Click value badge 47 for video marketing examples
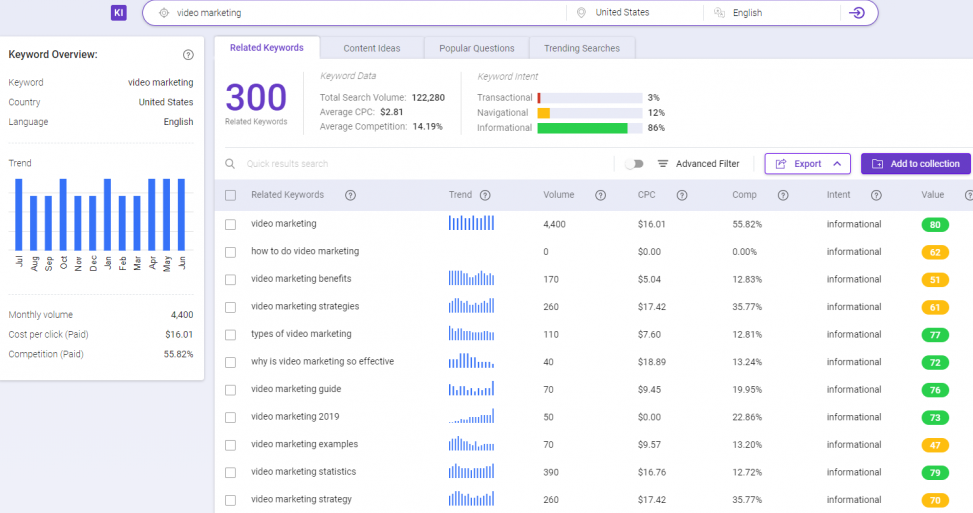973x513 pixels. 935,445
